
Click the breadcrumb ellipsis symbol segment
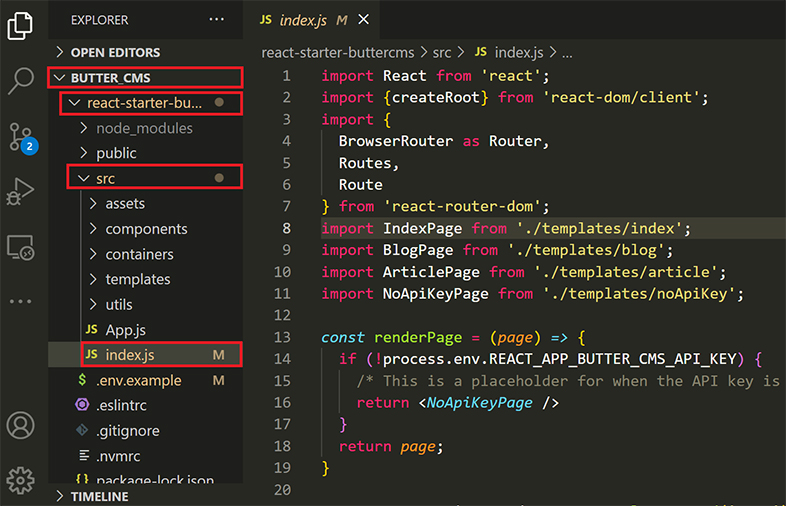coord(567,54)
